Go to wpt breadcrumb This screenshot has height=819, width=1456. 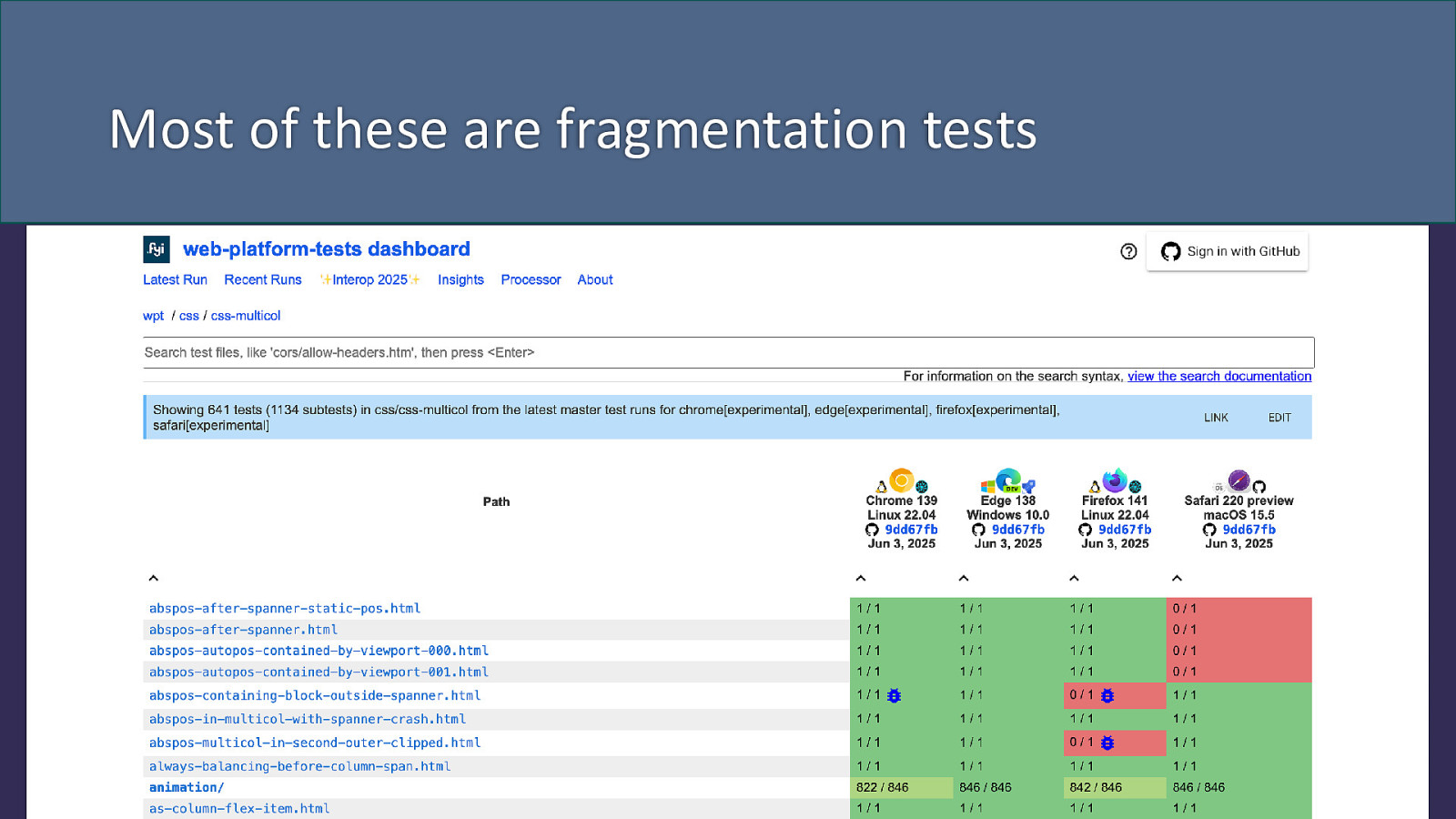[x=153, y=316]
